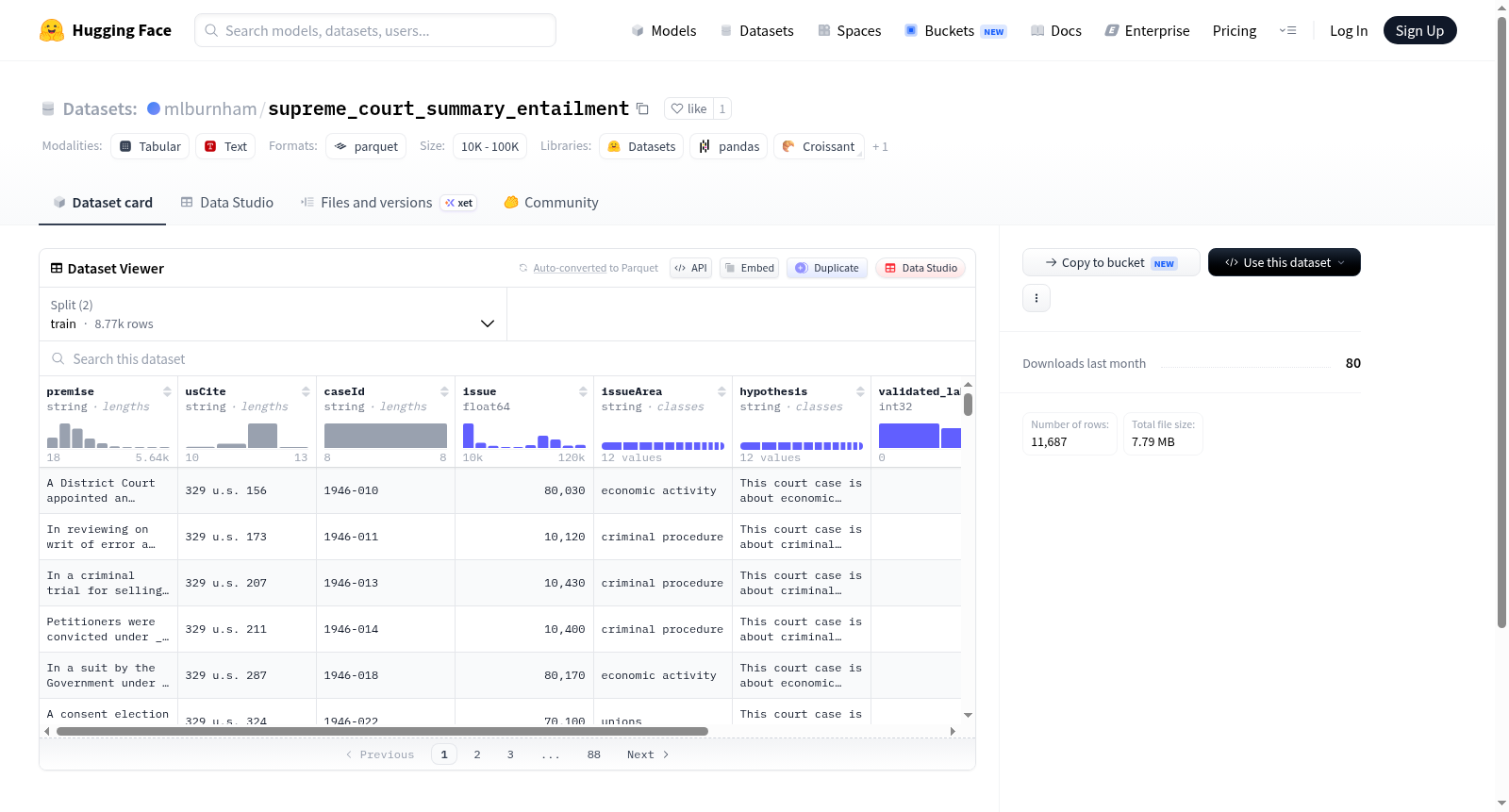Click the heart like button
This screenshot has width=1509, height=812.
[x=688, y=108]
